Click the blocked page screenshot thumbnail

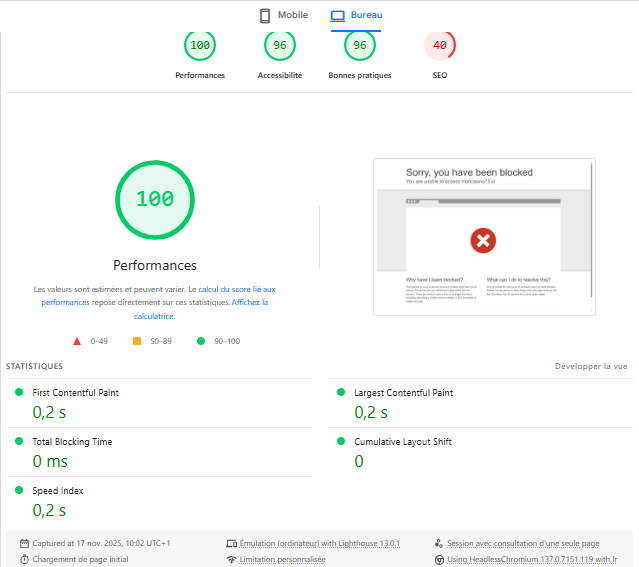[484, 237]
